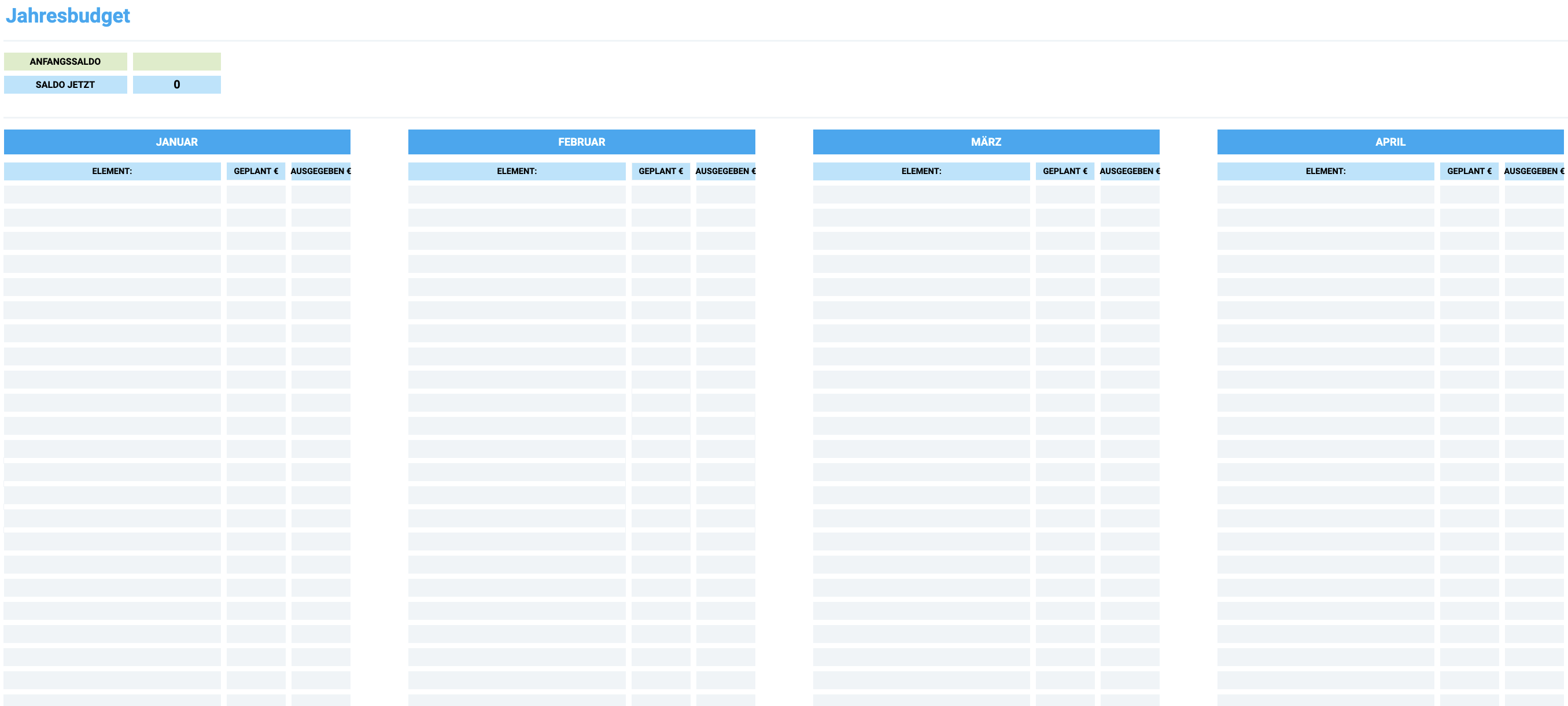Click the Jahresbudget title
This screenshot has height=706, width=1568.
click(68, 15)
